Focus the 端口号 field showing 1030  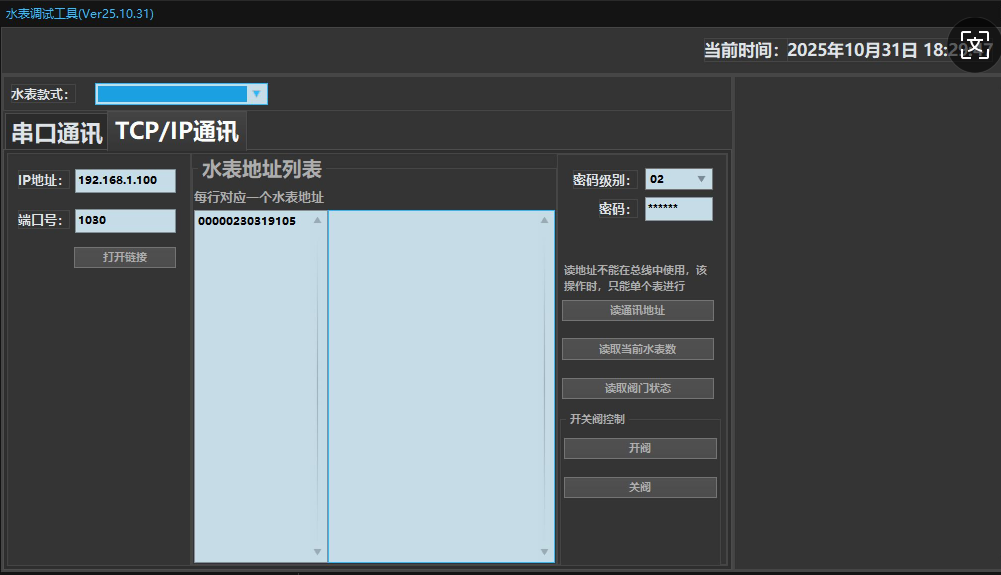tap(125, 220)
